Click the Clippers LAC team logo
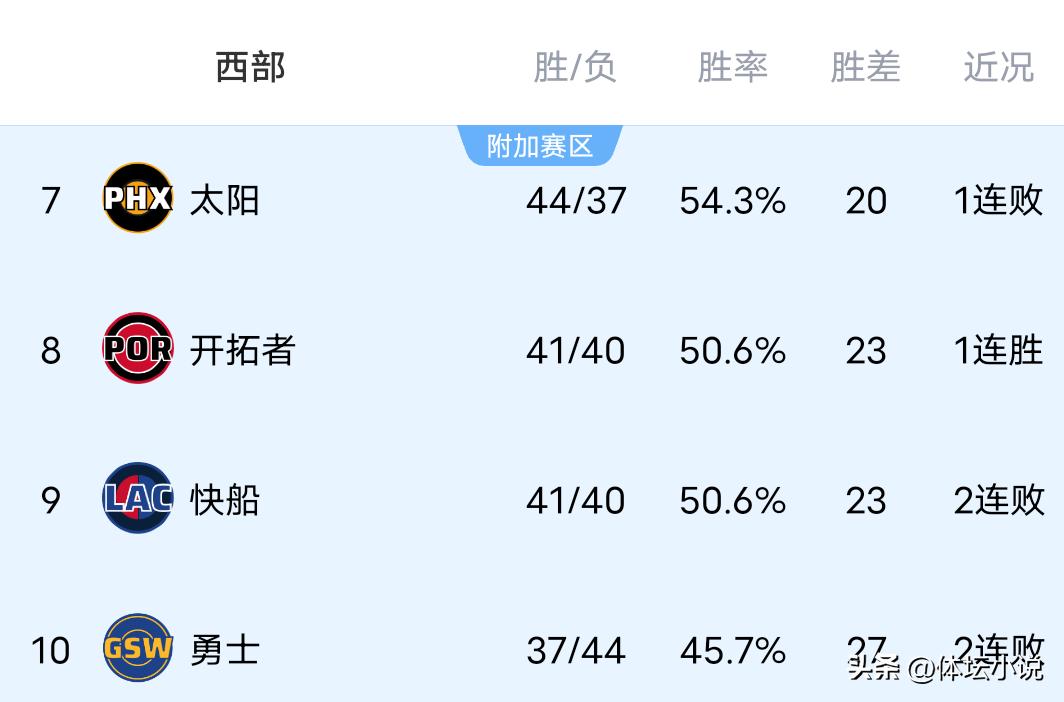 [x=138, y=498]
